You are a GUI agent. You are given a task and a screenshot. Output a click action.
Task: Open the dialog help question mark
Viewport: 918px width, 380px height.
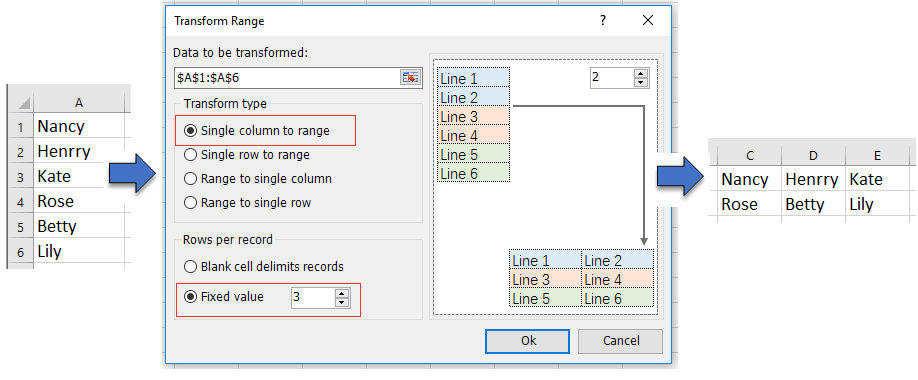coord(602,20)
